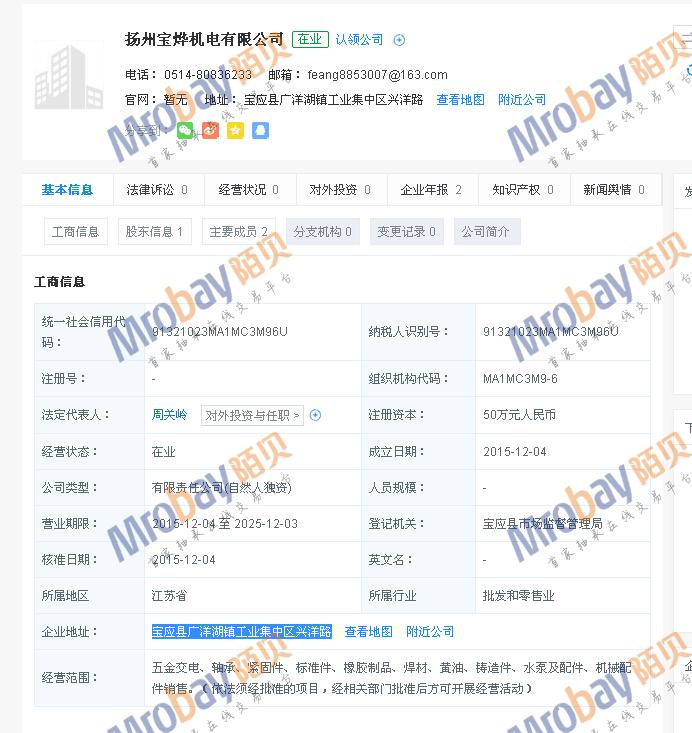Show the 股东信息 section
692x733 pixels.
point(153,232)
